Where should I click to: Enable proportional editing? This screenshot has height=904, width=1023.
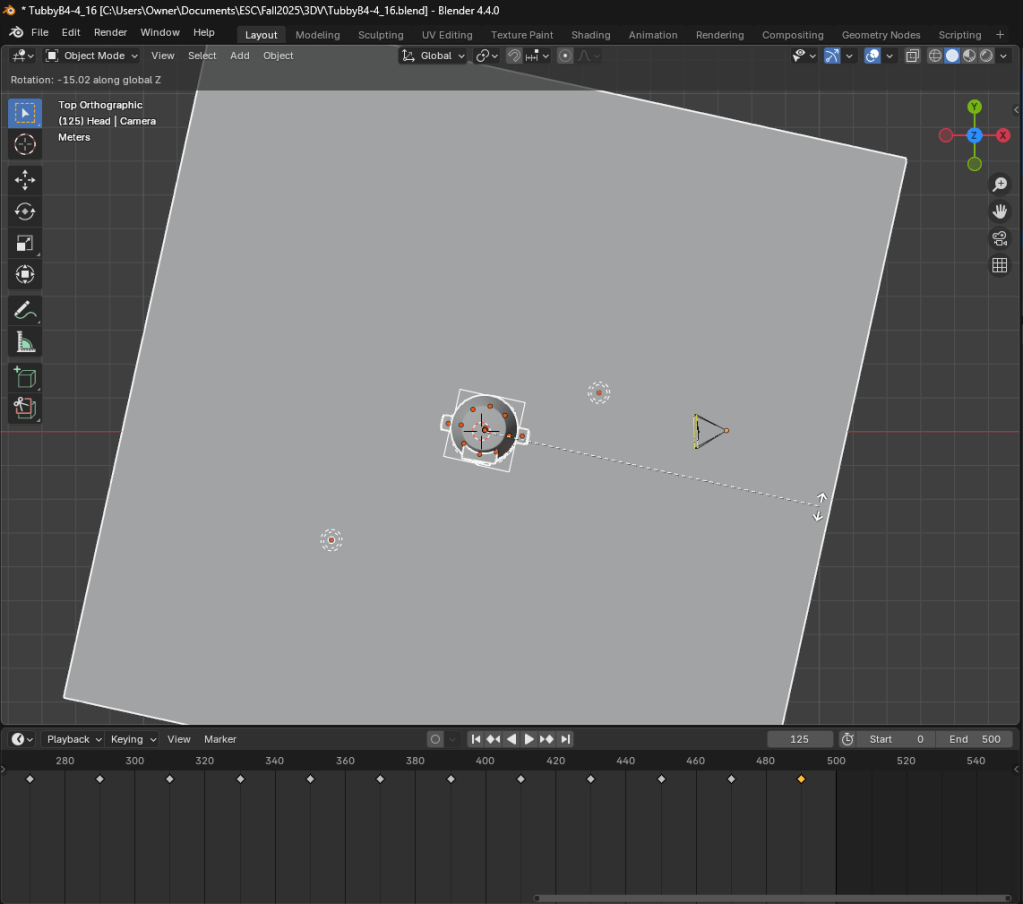click(x=565, y=56)
